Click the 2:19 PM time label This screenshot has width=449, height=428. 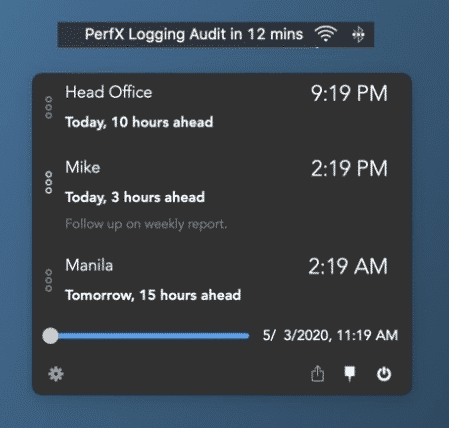tap(349, 168)
